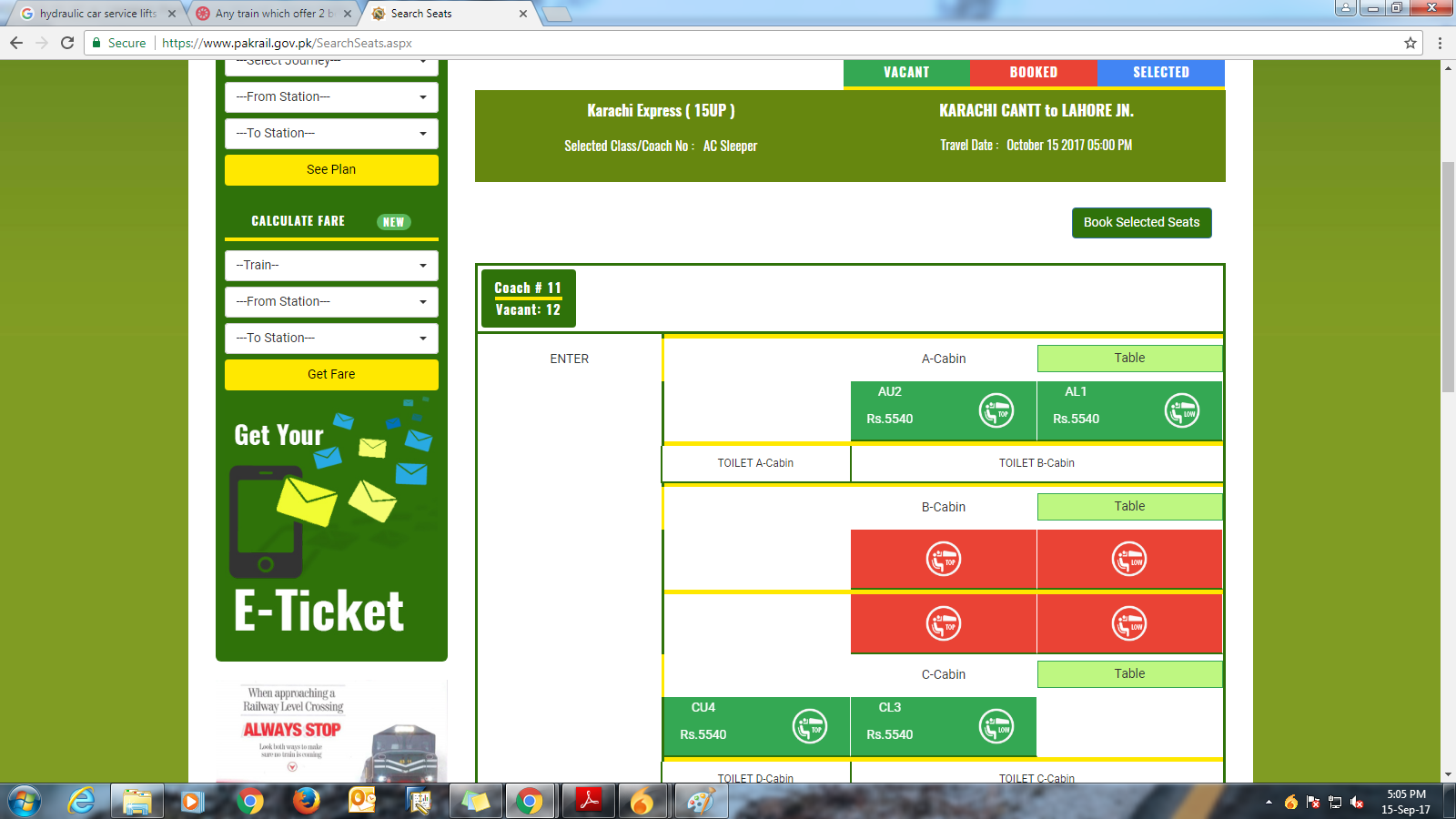This screenshot has height=819, width=1456.
Task: Switch to Any train which offer tab
Action: [273, 14]
